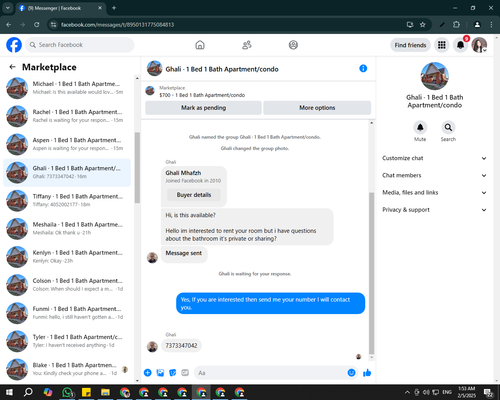
Task: Click the phone number 7373347042 message
Action: click(181, 346)
